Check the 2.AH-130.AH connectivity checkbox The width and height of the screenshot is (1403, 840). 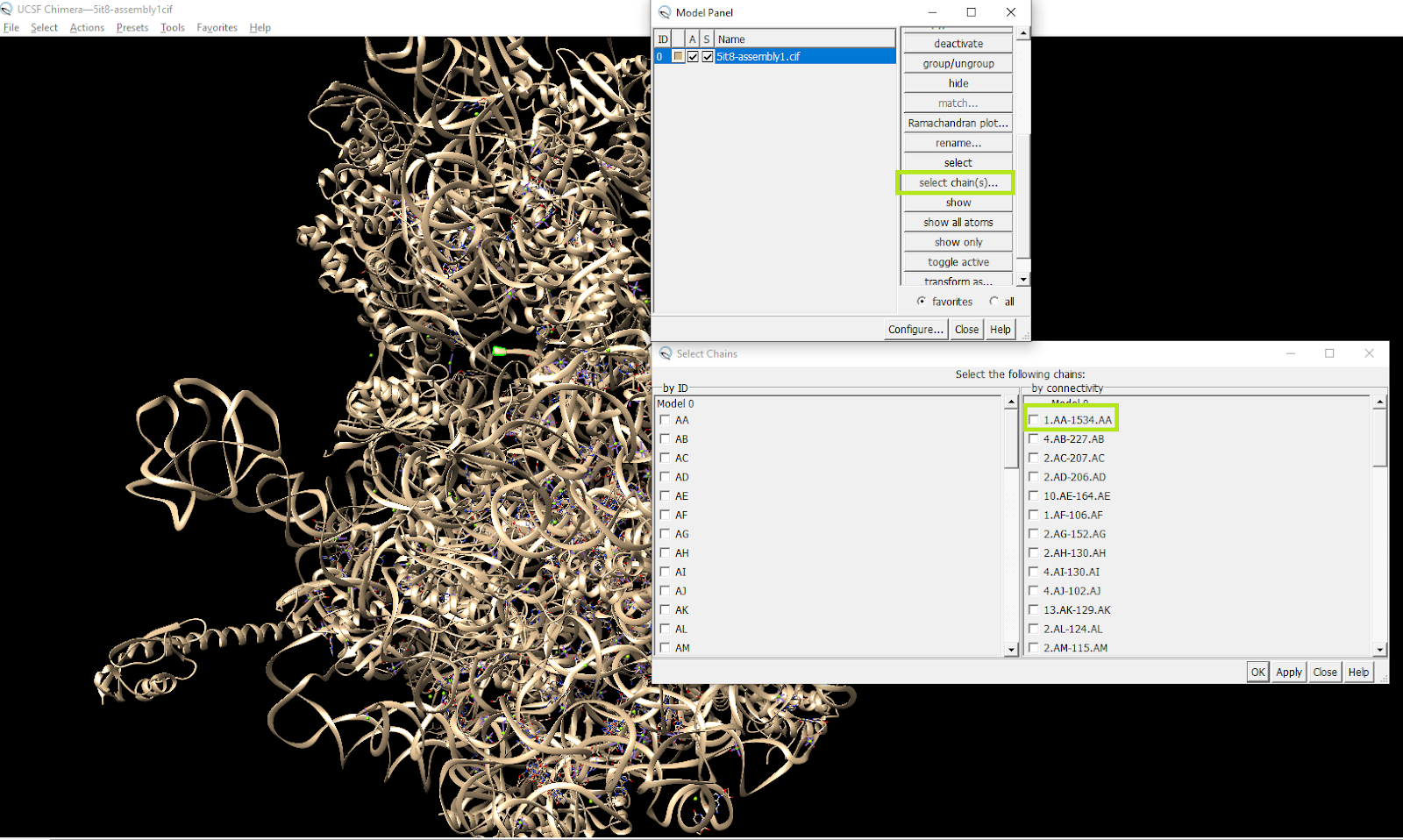[1034, 553]
